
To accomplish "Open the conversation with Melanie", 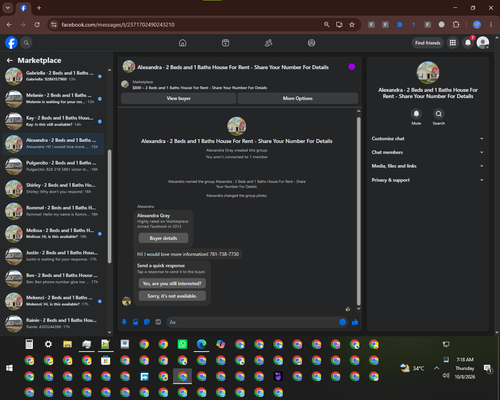I will 53,98.
